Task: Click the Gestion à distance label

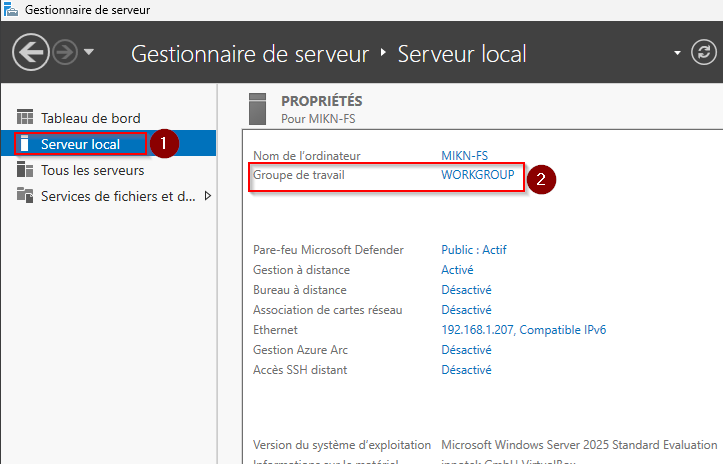Action: click(x=301, y=270)
